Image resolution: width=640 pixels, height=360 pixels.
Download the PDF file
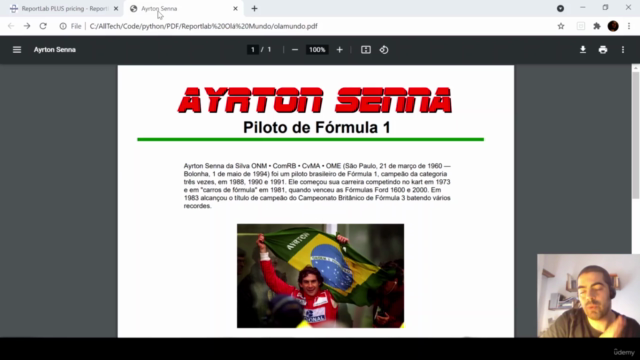click(583, 50)
